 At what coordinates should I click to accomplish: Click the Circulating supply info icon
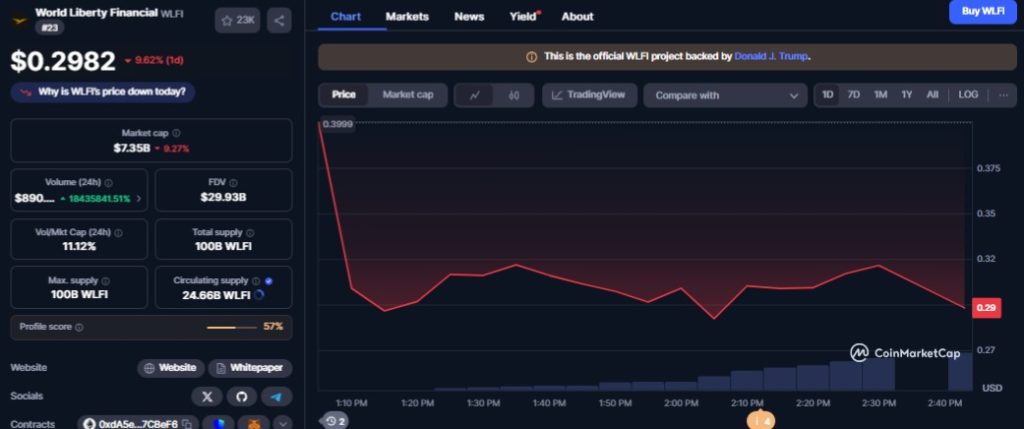click(x=256, y=281)
